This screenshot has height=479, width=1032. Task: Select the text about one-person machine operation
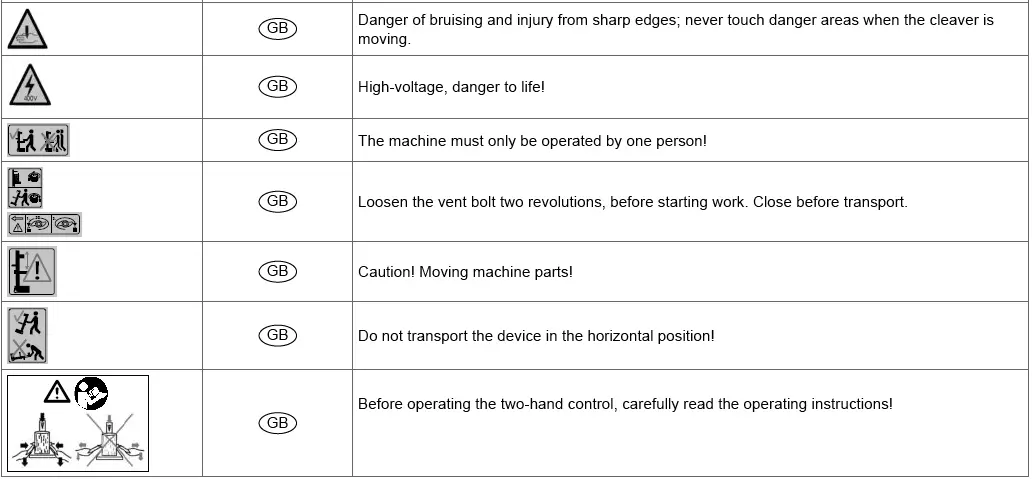[532, 141]
